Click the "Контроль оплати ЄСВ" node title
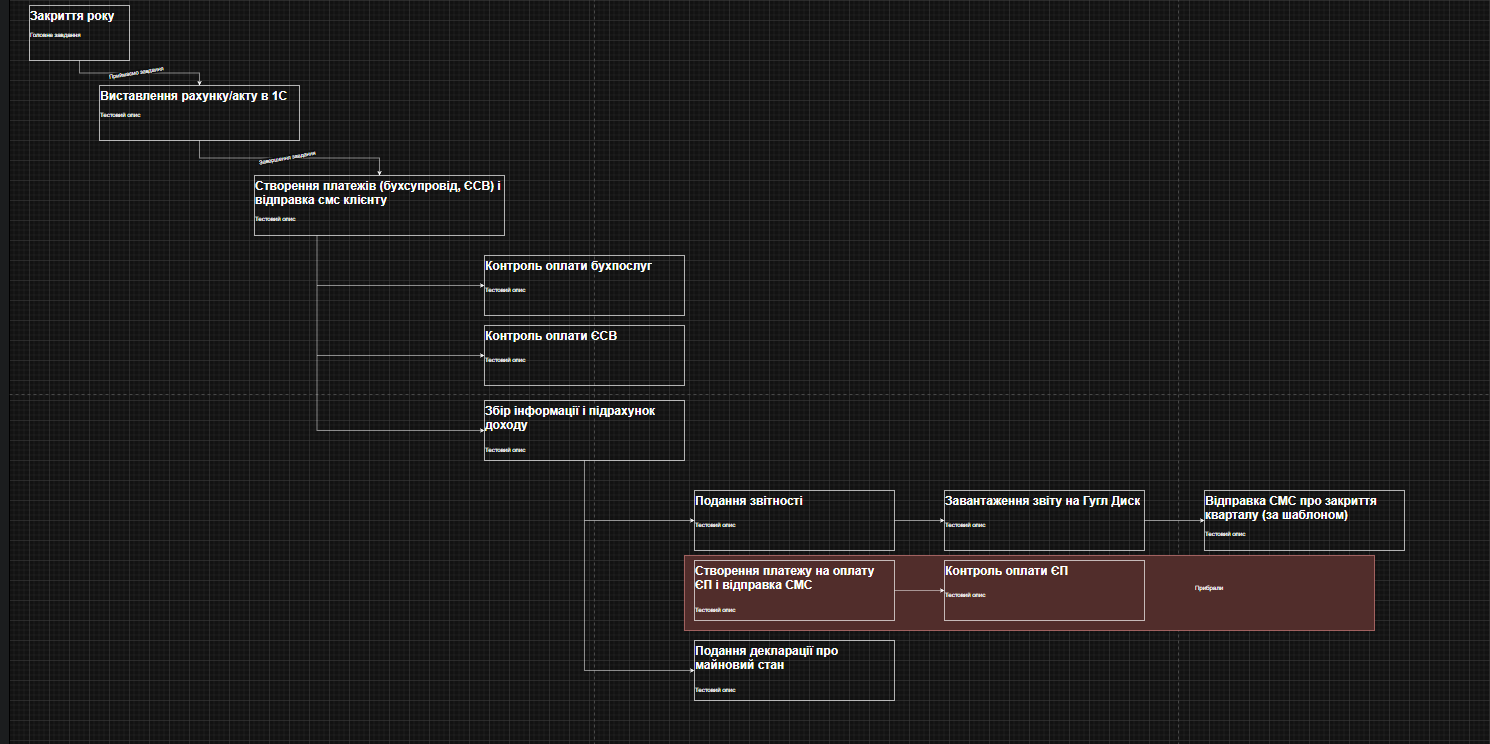The height and width of the screenshot is (744, 1490). click(551, 335)
